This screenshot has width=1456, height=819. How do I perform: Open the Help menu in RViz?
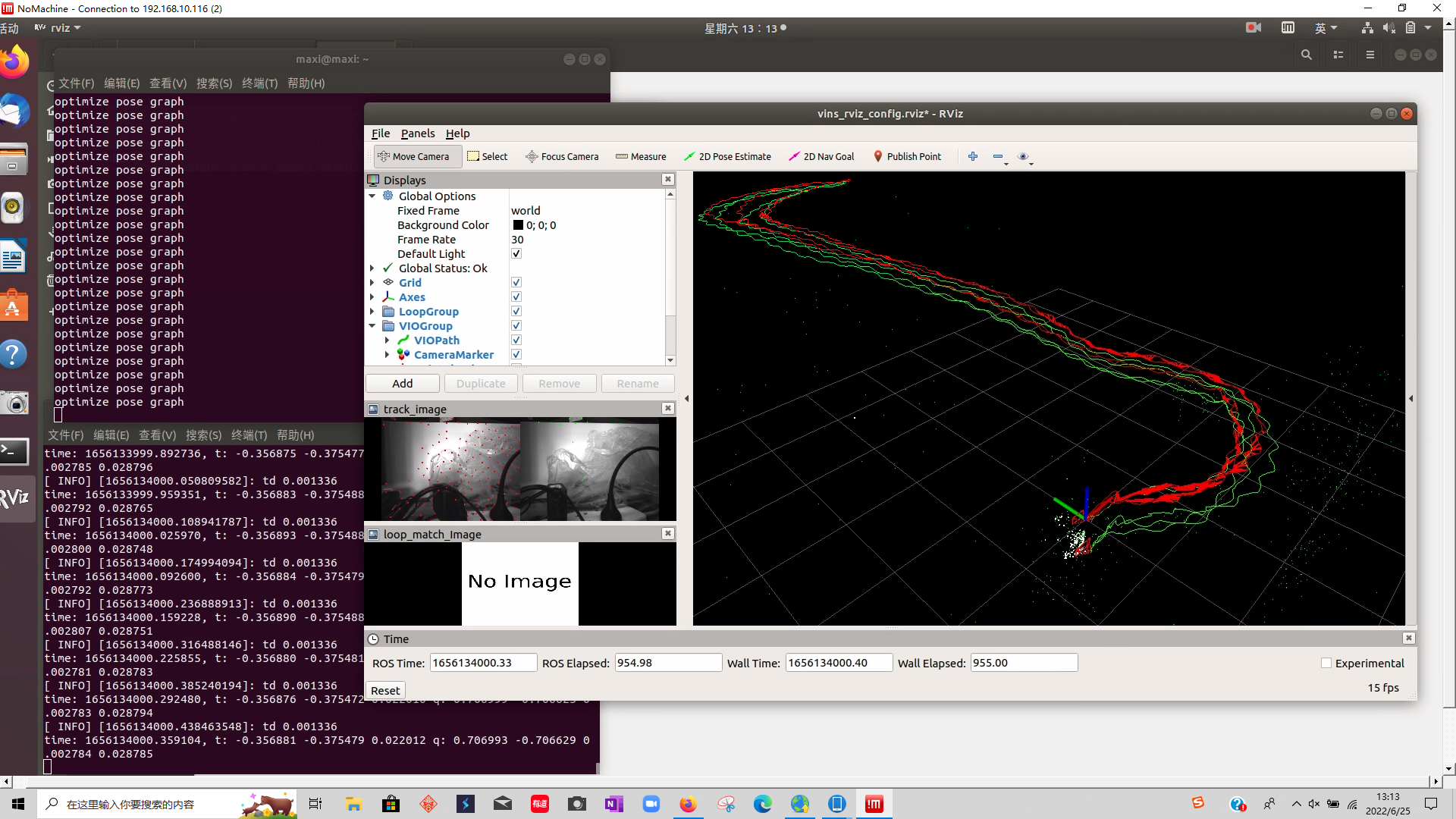coord(457,133)
